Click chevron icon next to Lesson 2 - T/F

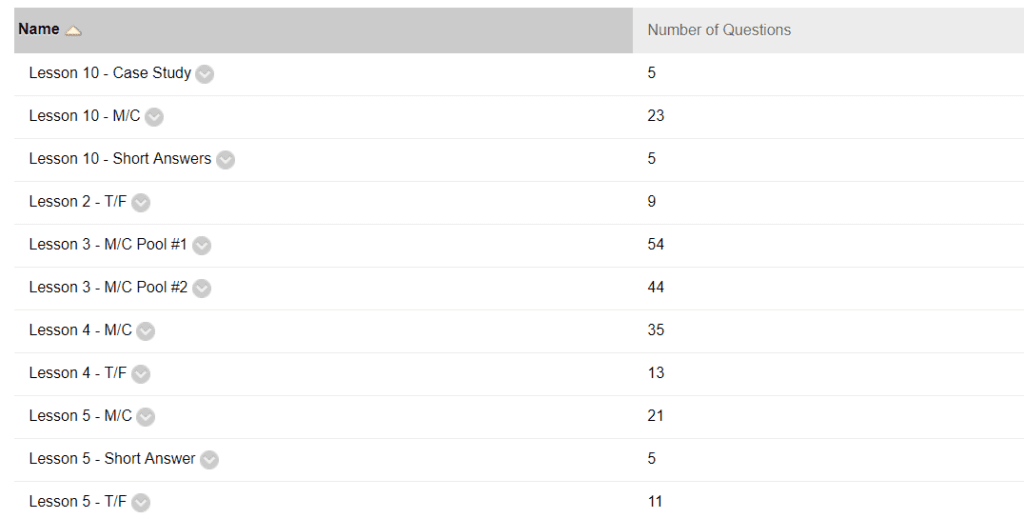point(140,203)
